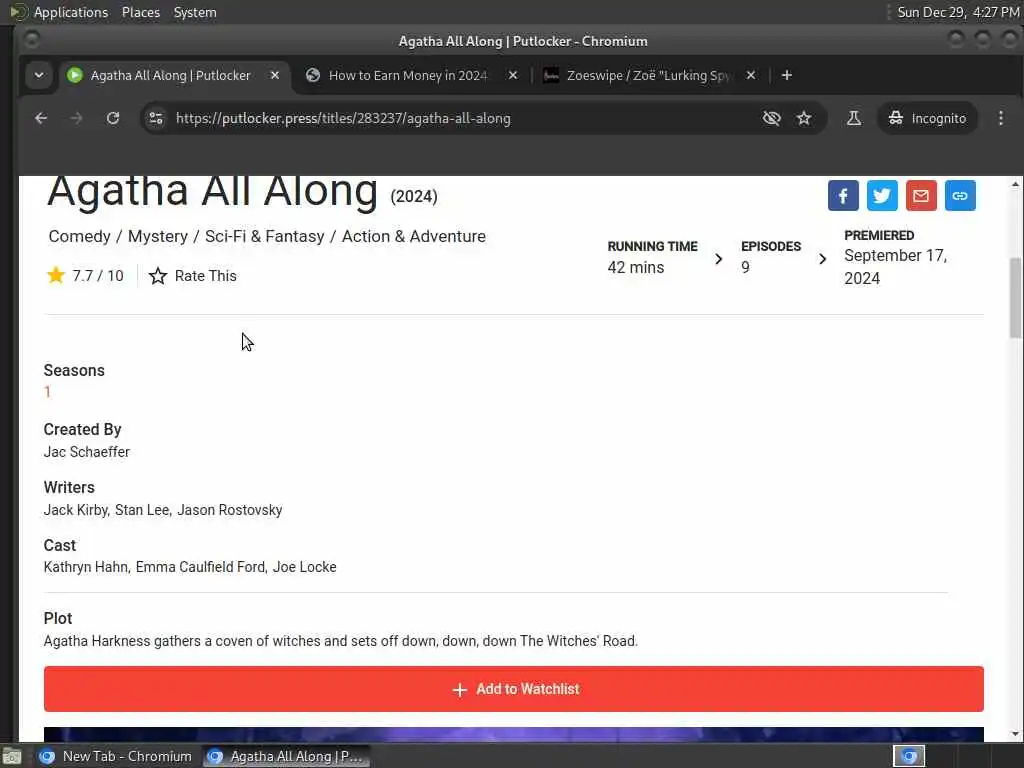Open site information icon in address bar
This screenshot has height=768, width=1024.
pos(156,118)
